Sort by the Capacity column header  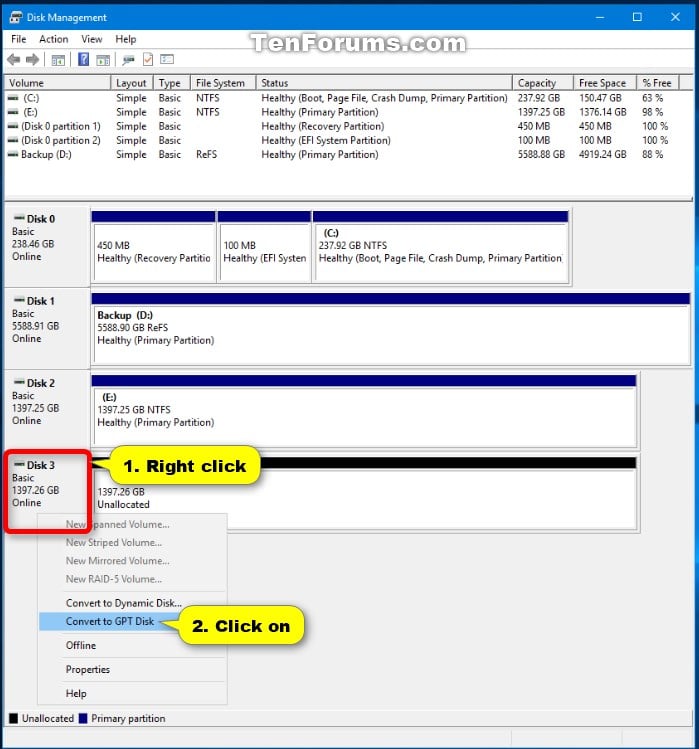click(x=543, y=83)
